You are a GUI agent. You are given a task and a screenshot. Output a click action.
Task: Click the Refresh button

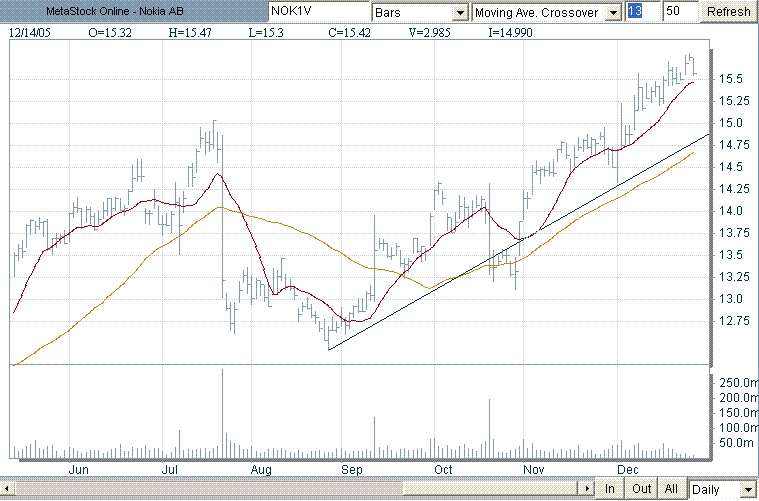coord(728,12)
